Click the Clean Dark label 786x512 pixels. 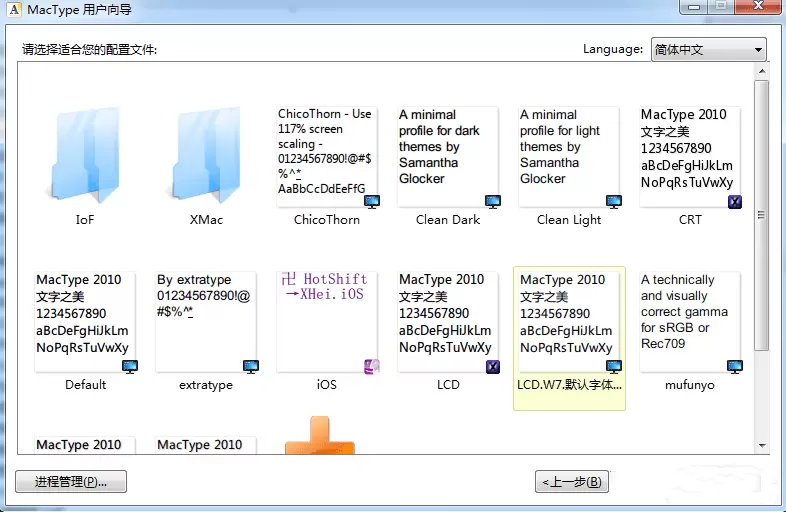(x=448, y=220)
